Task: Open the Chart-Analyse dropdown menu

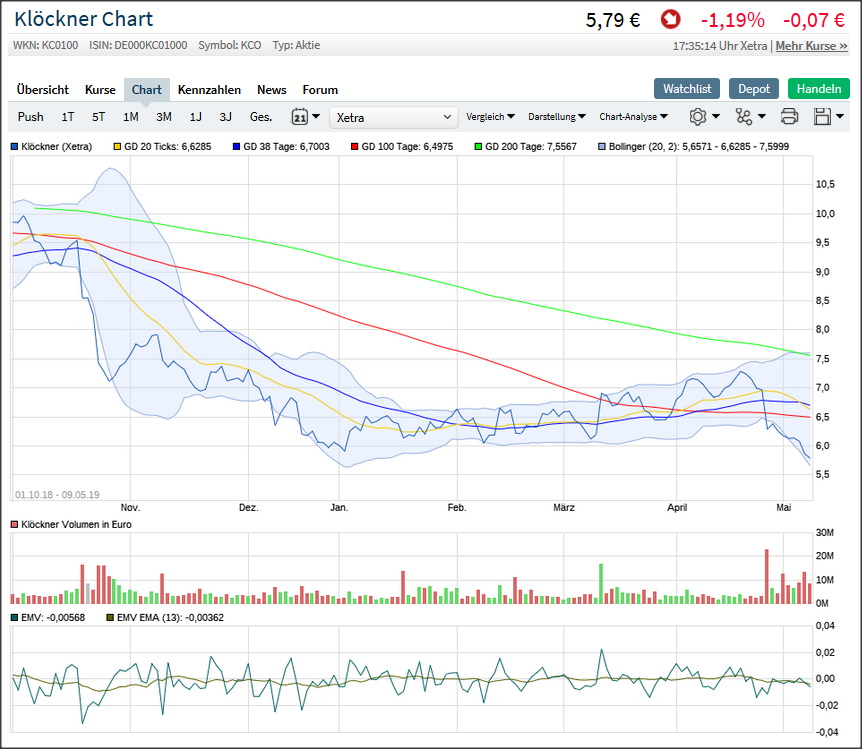Action: [633, 117]
